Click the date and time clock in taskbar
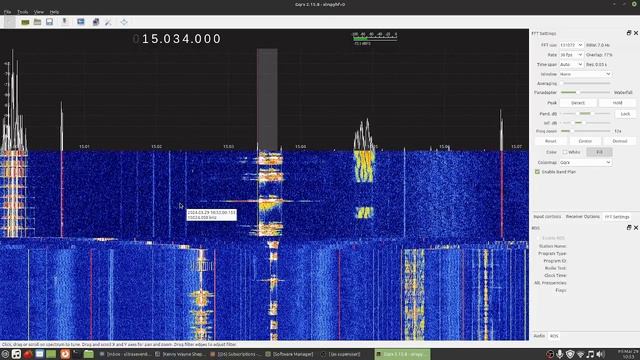The image size is (640, 360). (628, 354)
